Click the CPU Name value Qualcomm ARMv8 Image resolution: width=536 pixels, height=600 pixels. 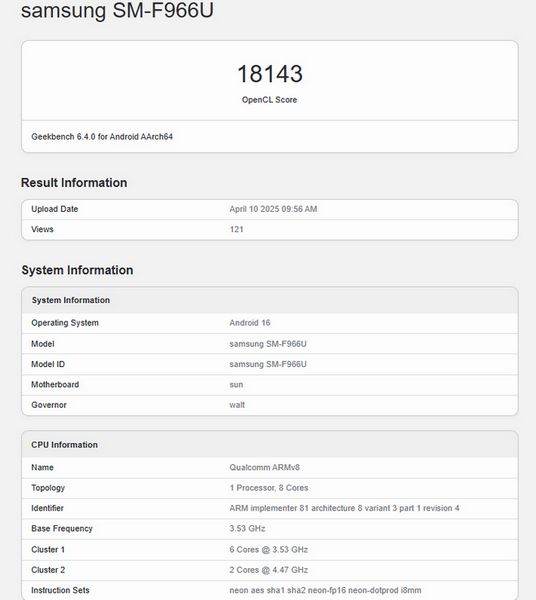[264, 468]
